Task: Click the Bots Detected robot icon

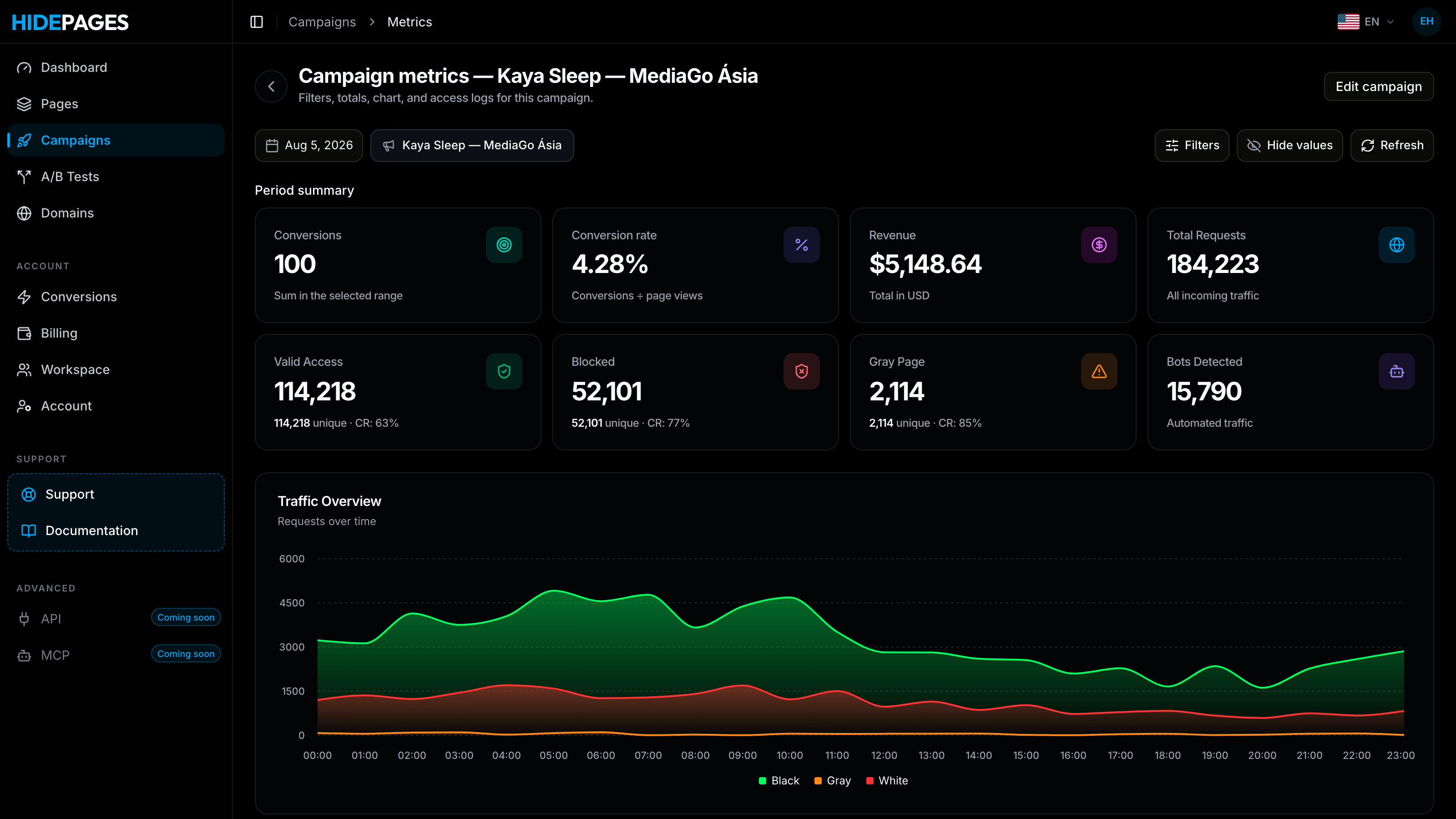Action: tap(1397, 371)
